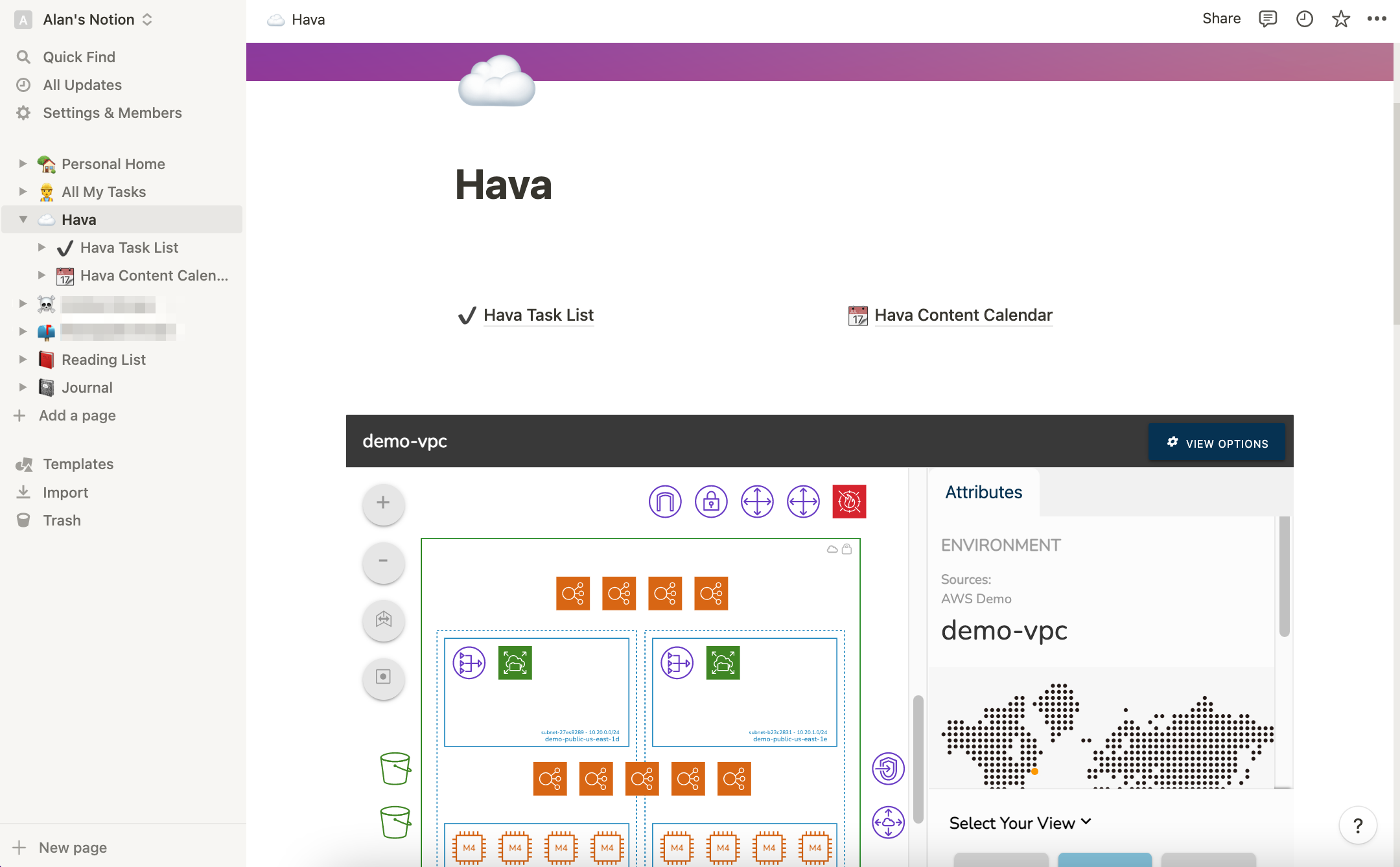Click the circled padlock network ACL icon
The image size is (1400, 867).
711,501
